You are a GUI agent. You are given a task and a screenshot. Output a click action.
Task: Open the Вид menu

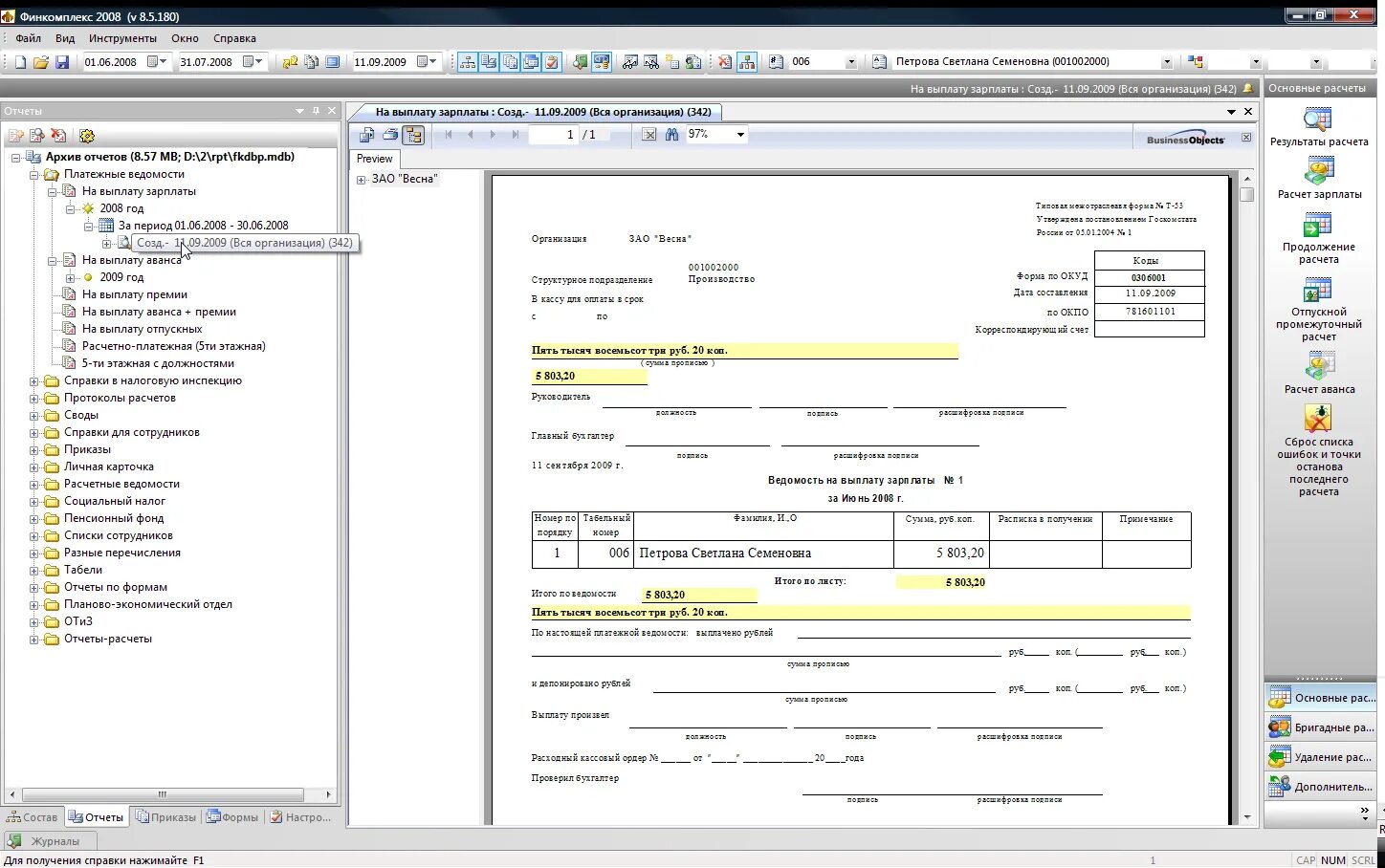(x=65, y=38)
